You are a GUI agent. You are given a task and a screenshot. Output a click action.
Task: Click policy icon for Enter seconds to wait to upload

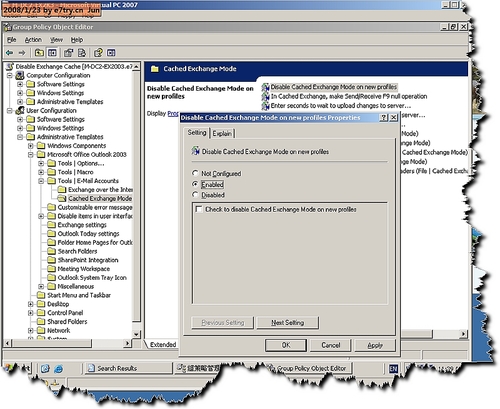[x=265, y=106]
